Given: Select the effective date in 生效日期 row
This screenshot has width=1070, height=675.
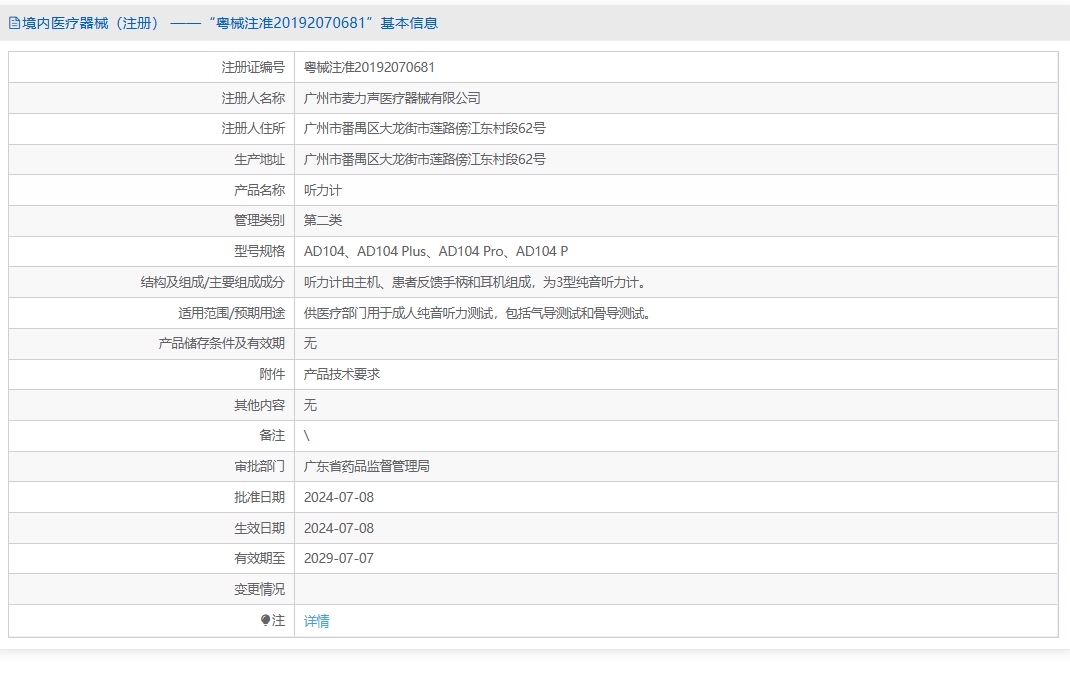Looking at the screenshot, I should coord(339,528).
